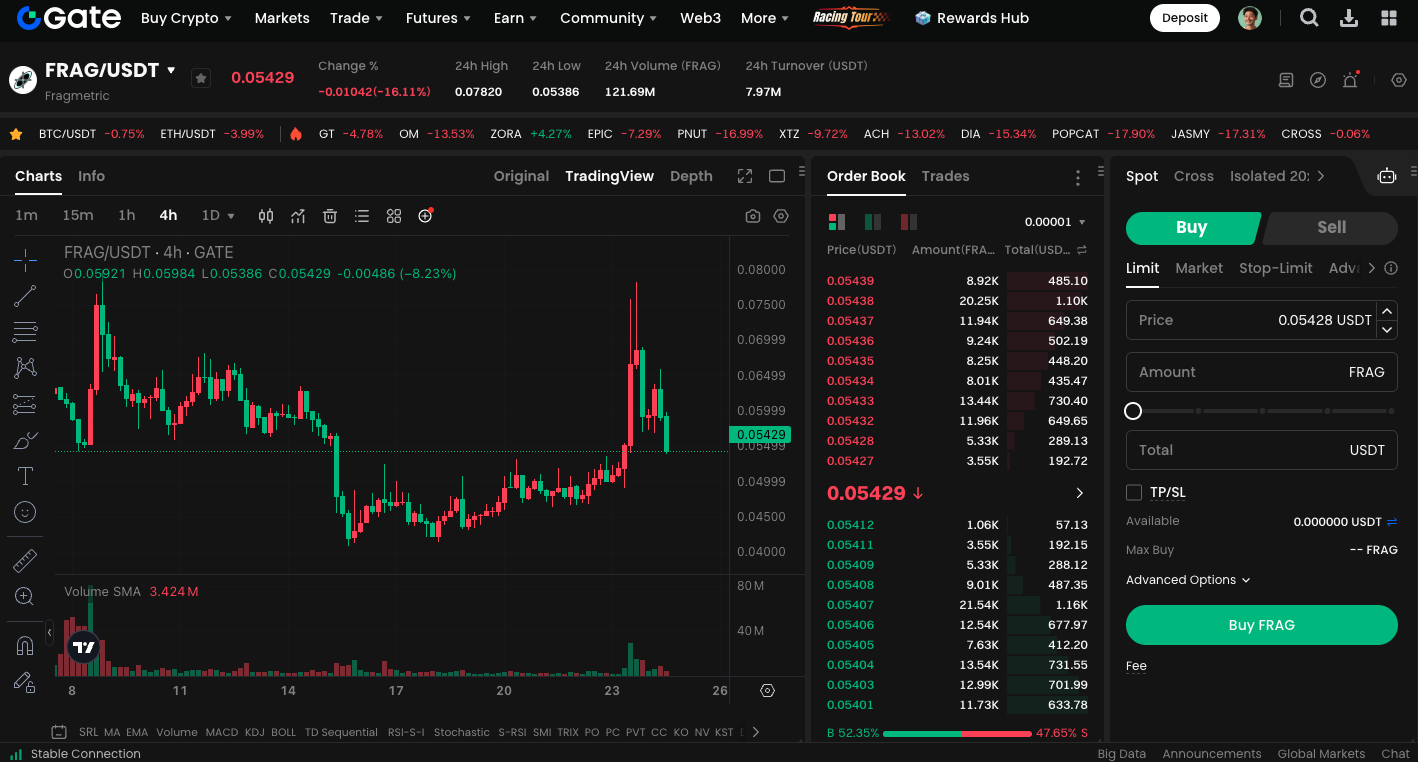Select the zoom in tool

click(25, 596)
